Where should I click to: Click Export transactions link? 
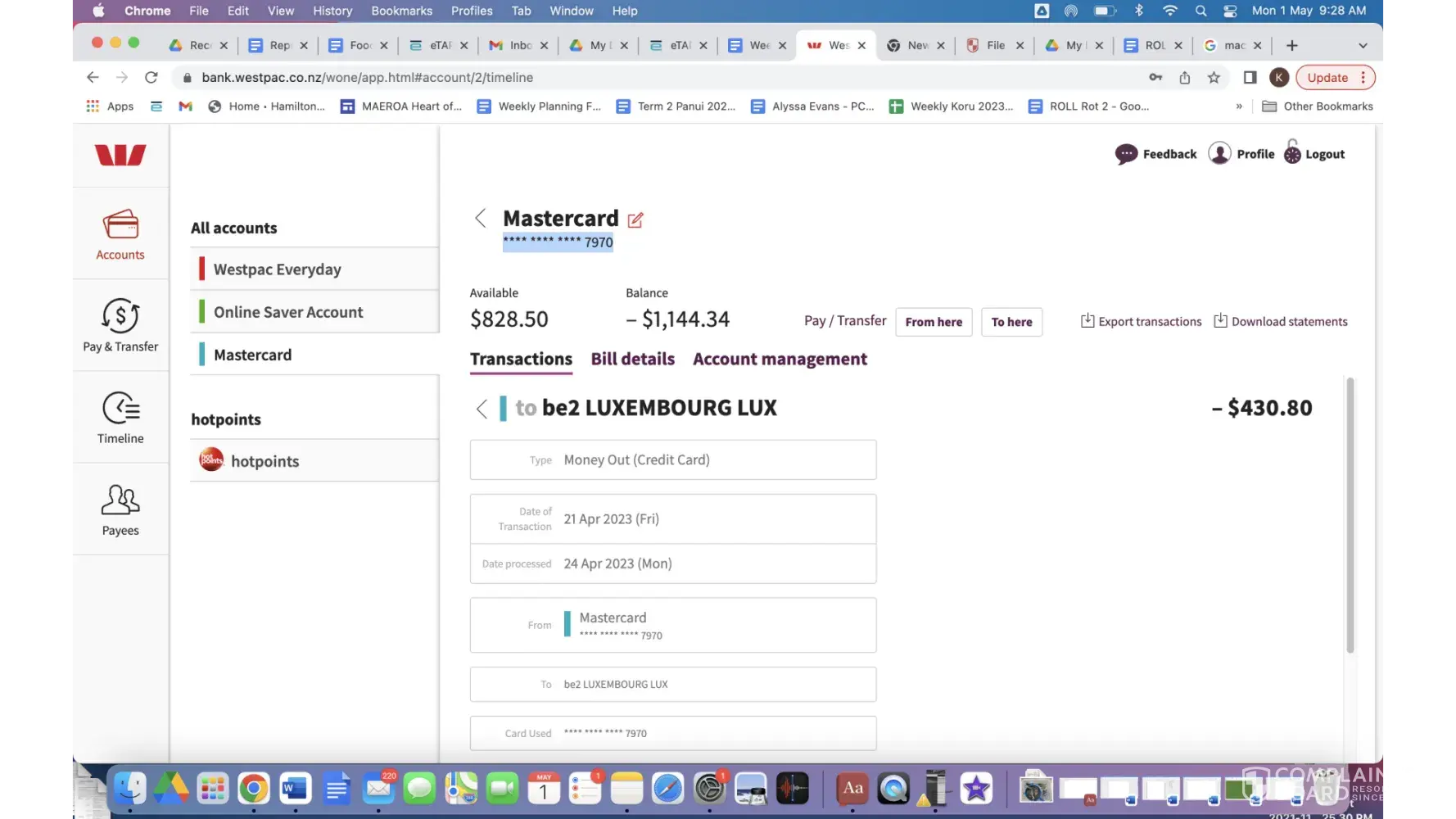point(1142,322)
